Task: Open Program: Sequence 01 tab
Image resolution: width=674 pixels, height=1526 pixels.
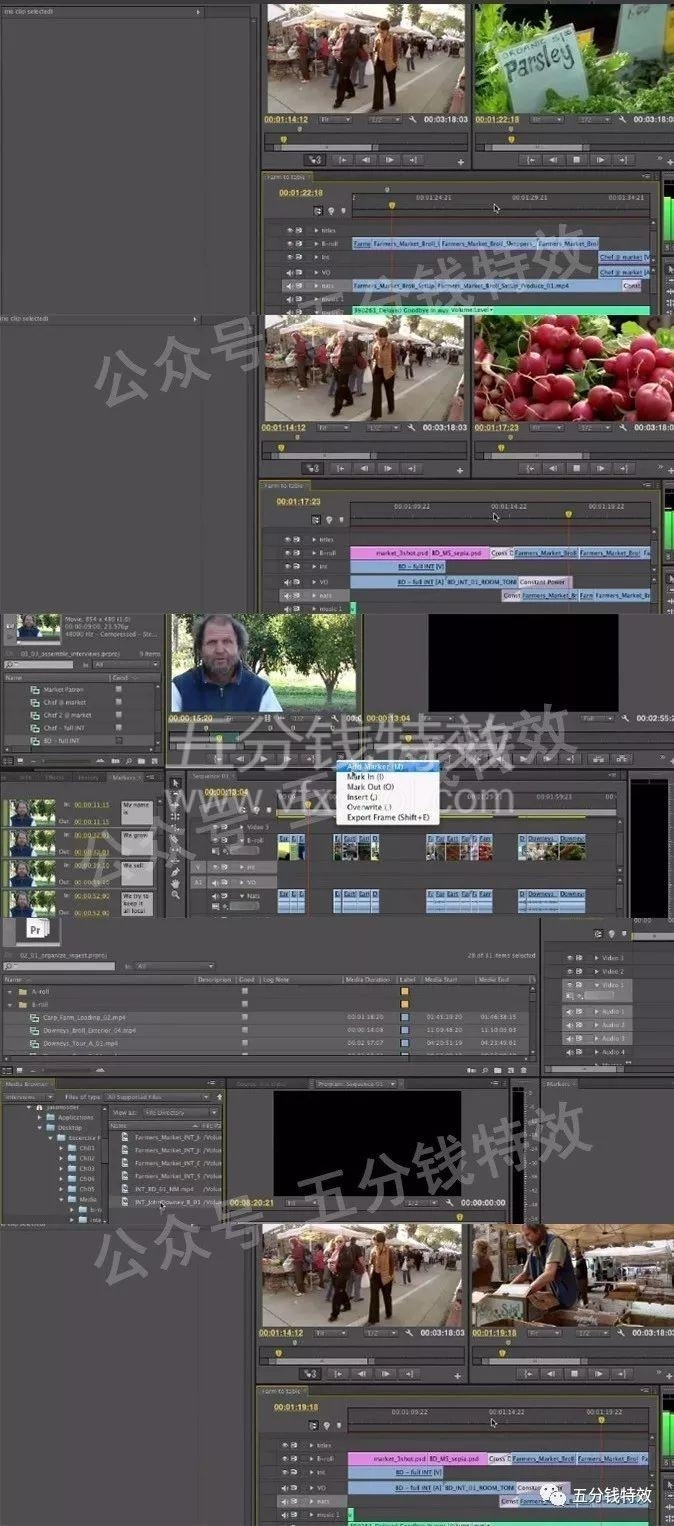Action: (x=353, y=1084)
